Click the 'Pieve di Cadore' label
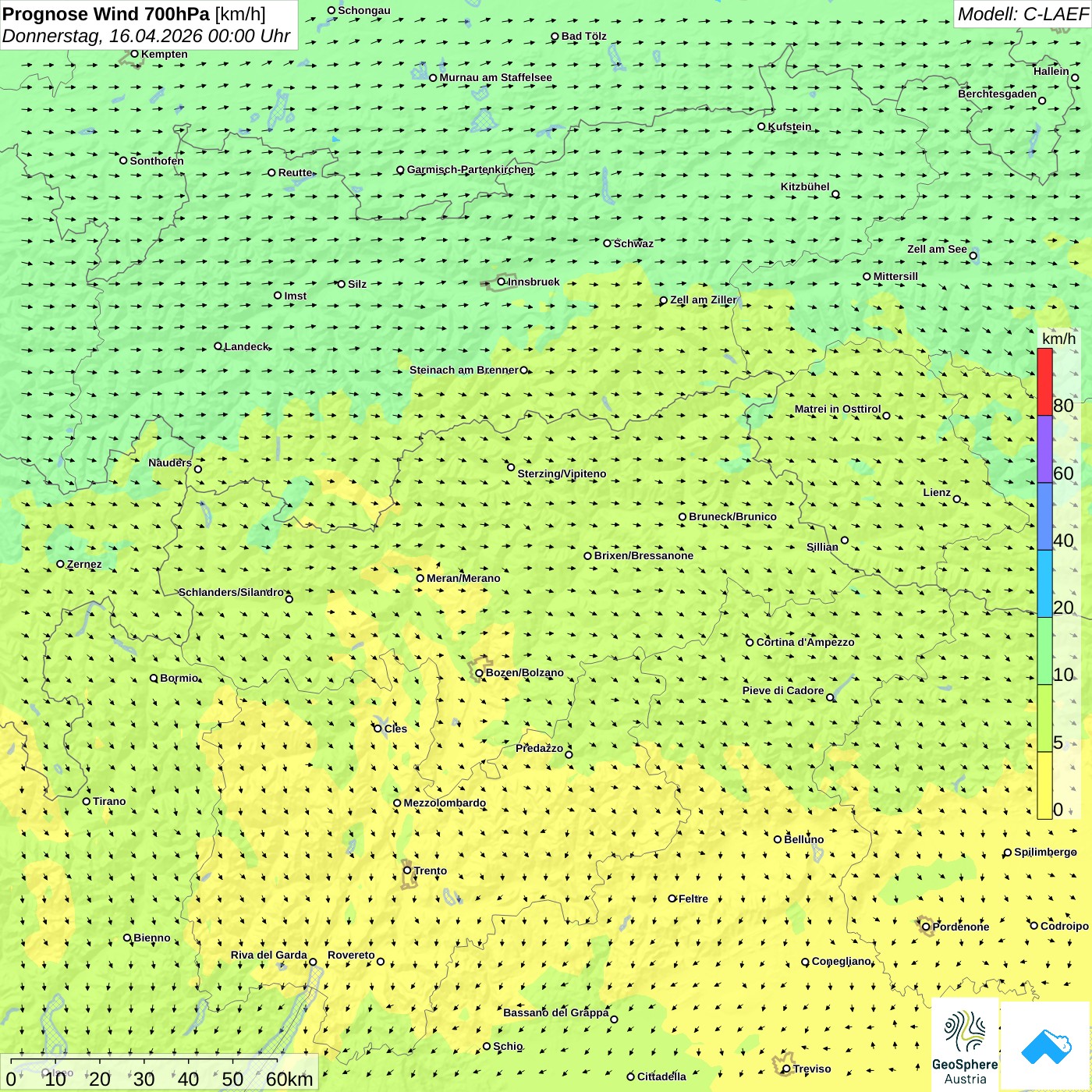Viewport: 1092px width, 1092px height. coord(783,690)
